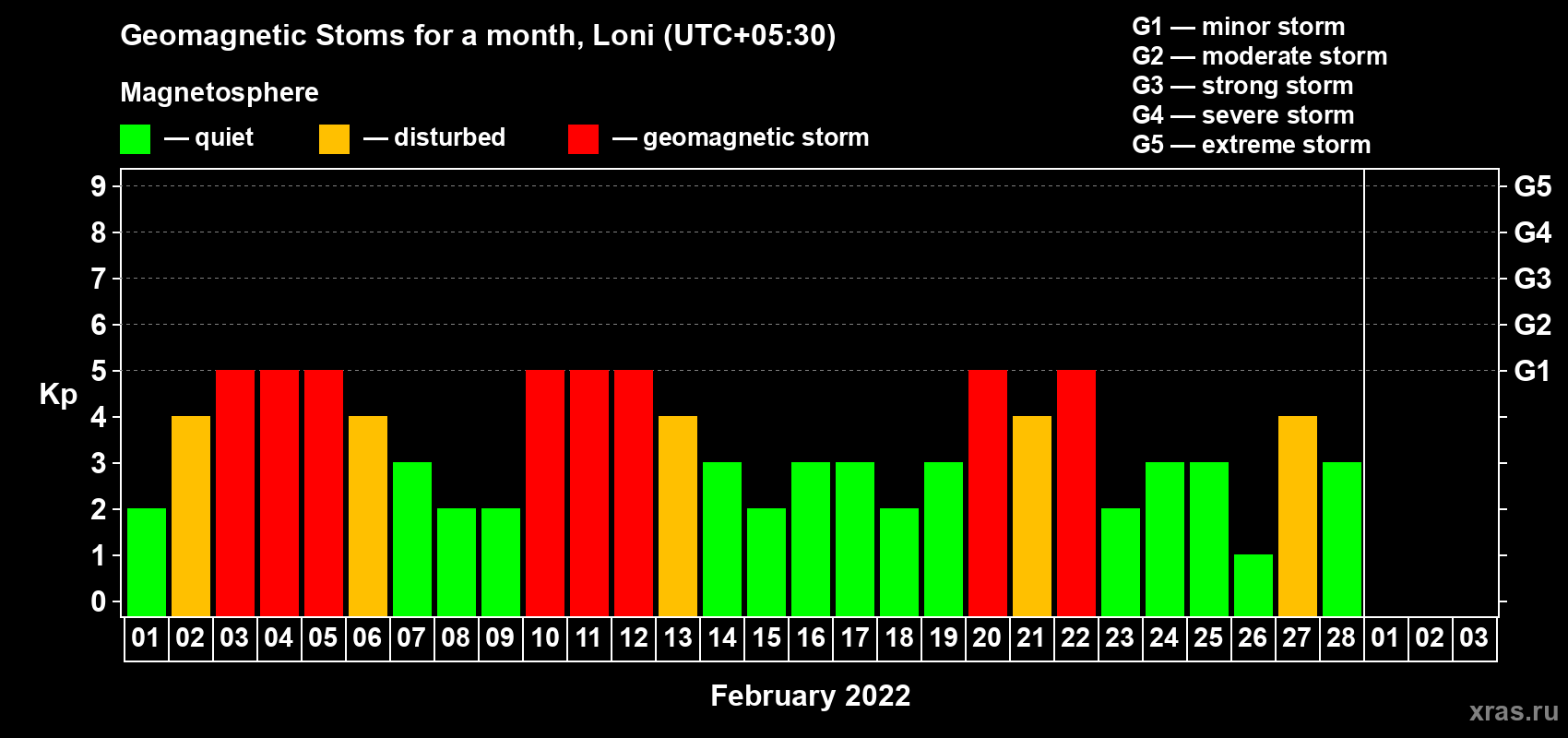Click the Kp axis value 0

(x=99, y=601)
